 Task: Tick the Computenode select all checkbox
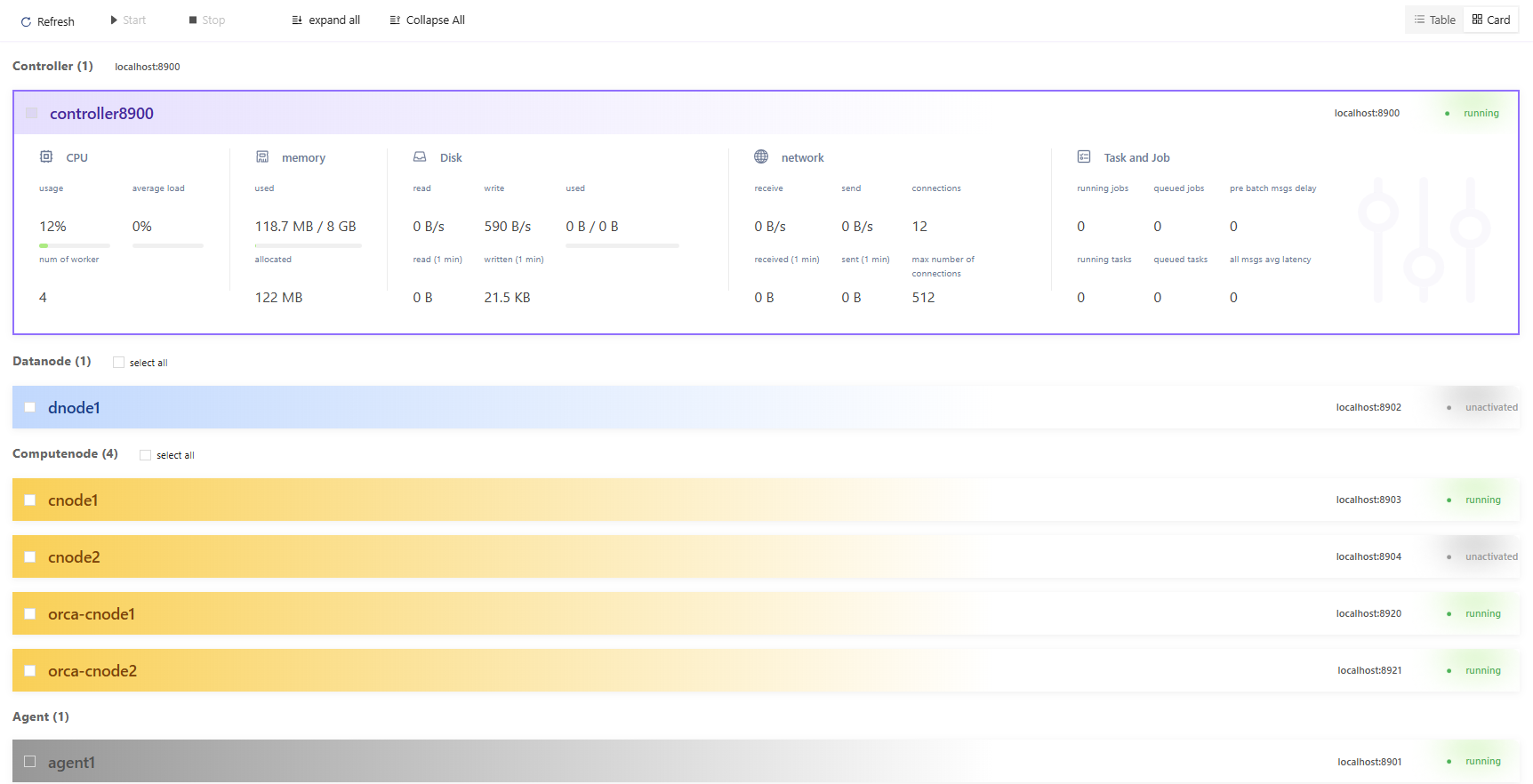pos(145,455)
